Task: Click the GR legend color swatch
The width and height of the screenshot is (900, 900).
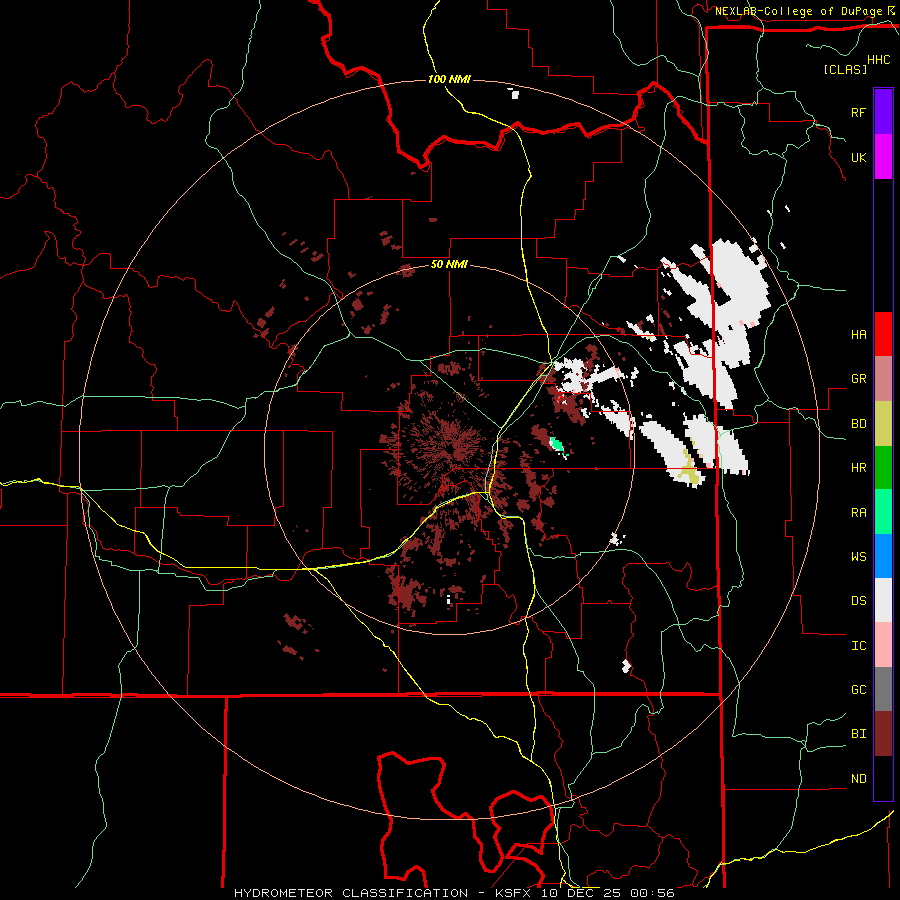Action: [x=883, y=379]
